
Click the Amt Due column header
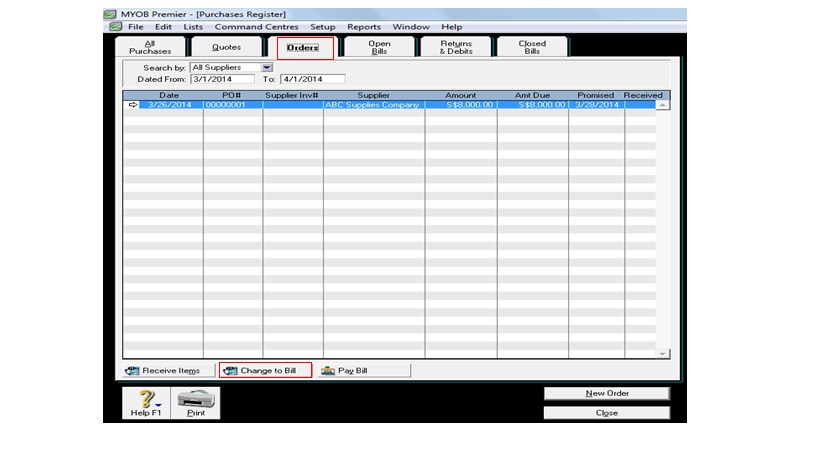(x=532, y=95)
